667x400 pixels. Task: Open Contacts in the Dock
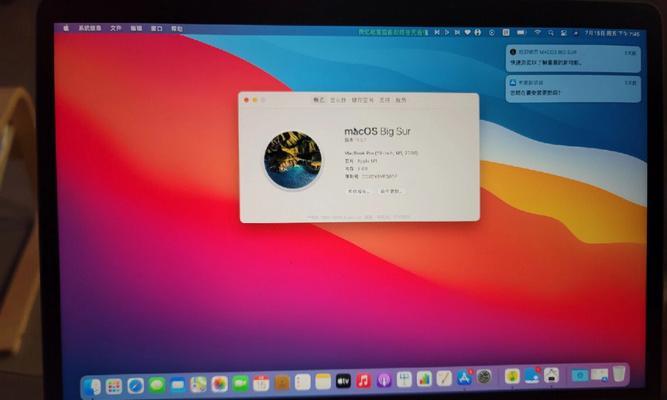pos(282,383)
